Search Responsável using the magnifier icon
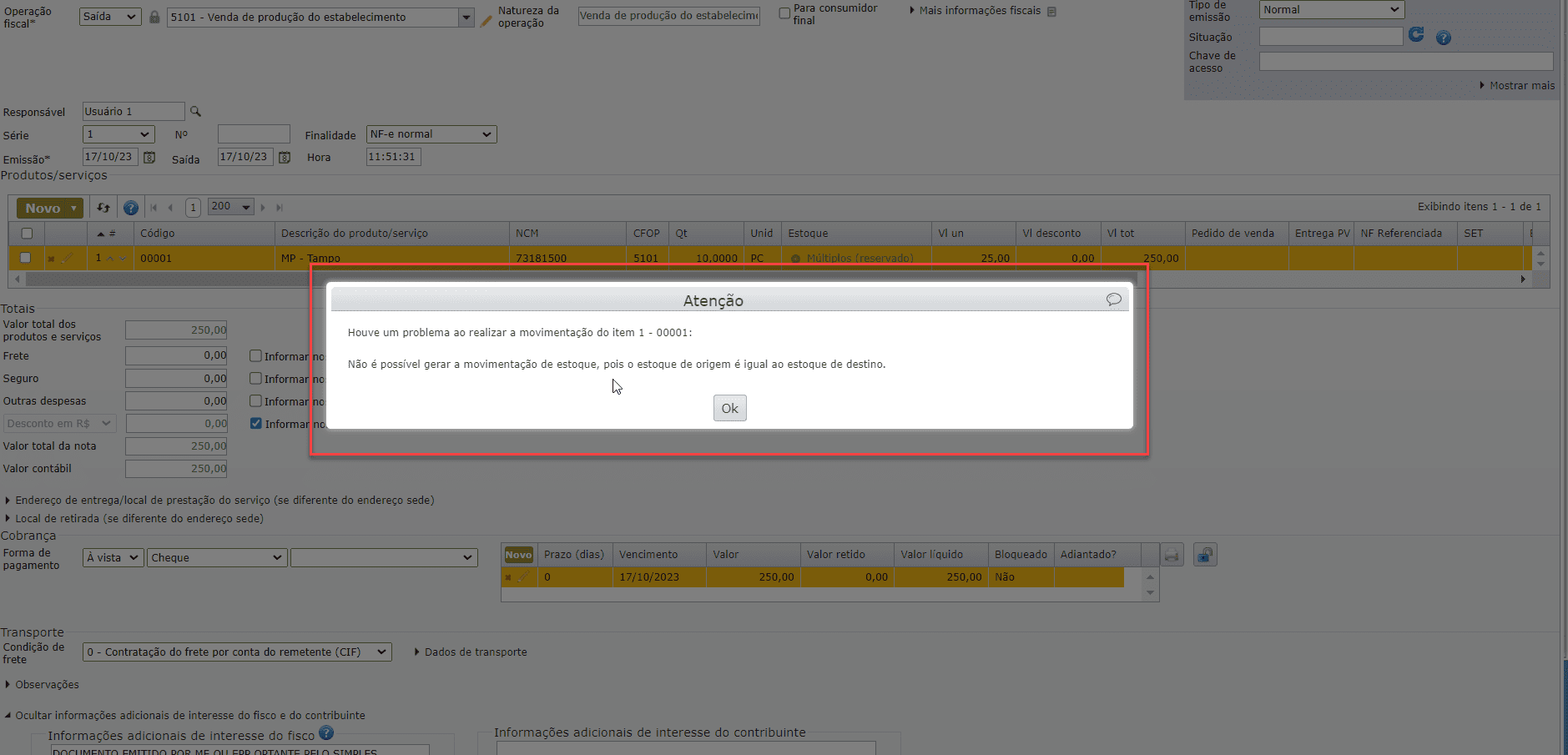The image size is (1568, 755). [x=195, y=111]
